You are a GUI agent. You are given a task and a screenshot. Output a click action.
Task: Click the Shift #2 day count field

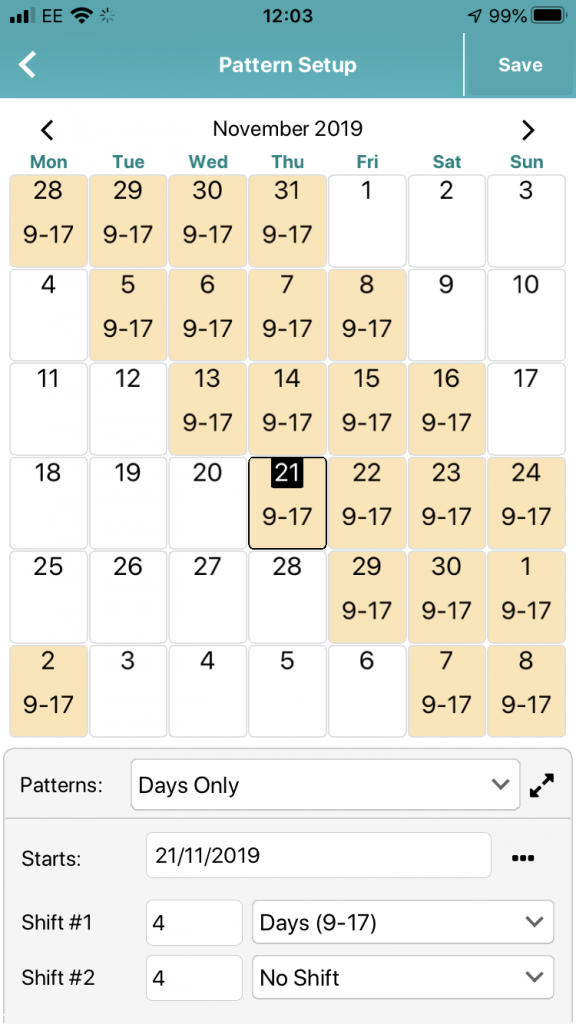(x=193, y=978)
